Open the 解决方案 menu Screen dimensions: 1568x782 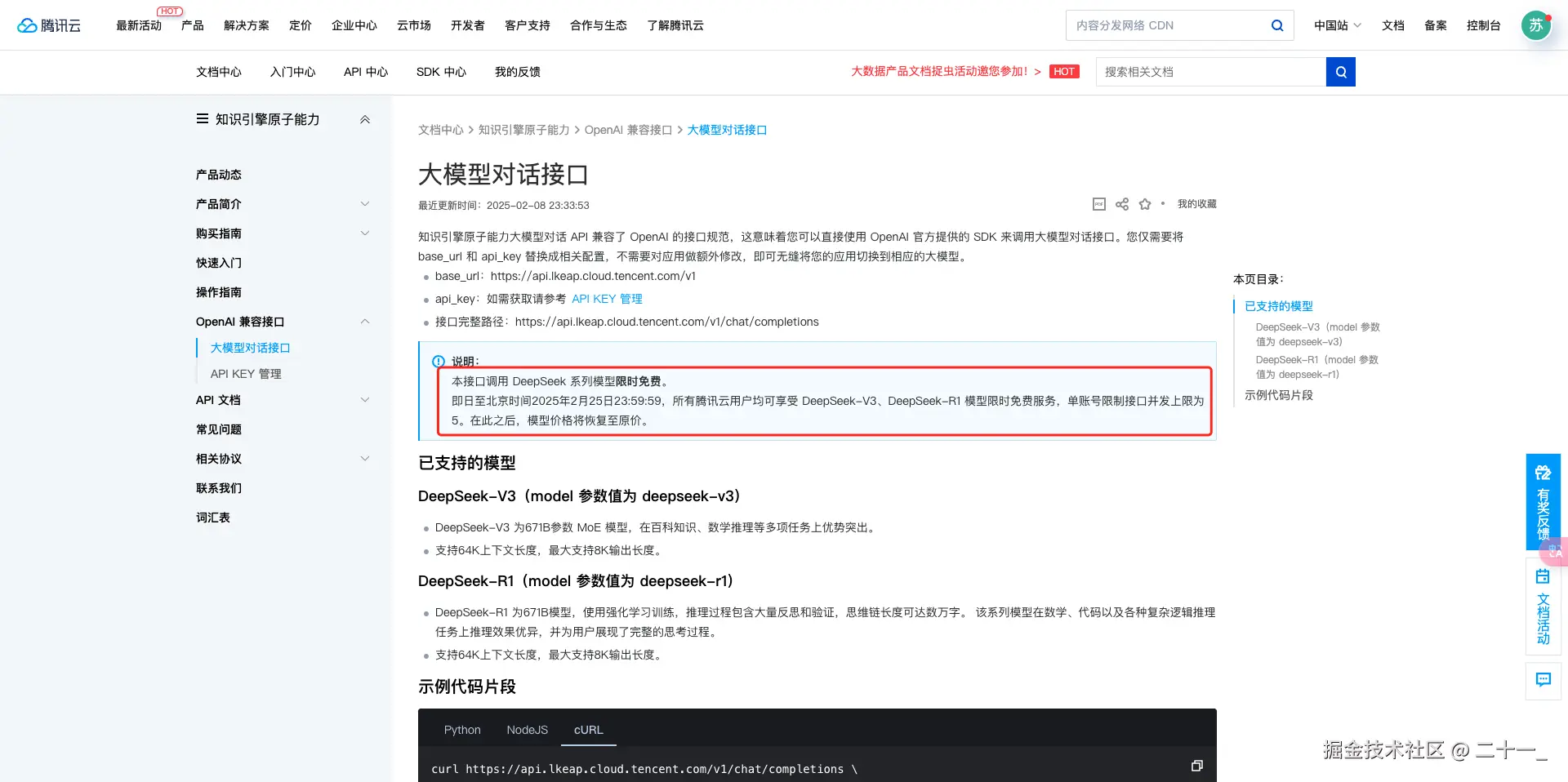coord(247,25)
